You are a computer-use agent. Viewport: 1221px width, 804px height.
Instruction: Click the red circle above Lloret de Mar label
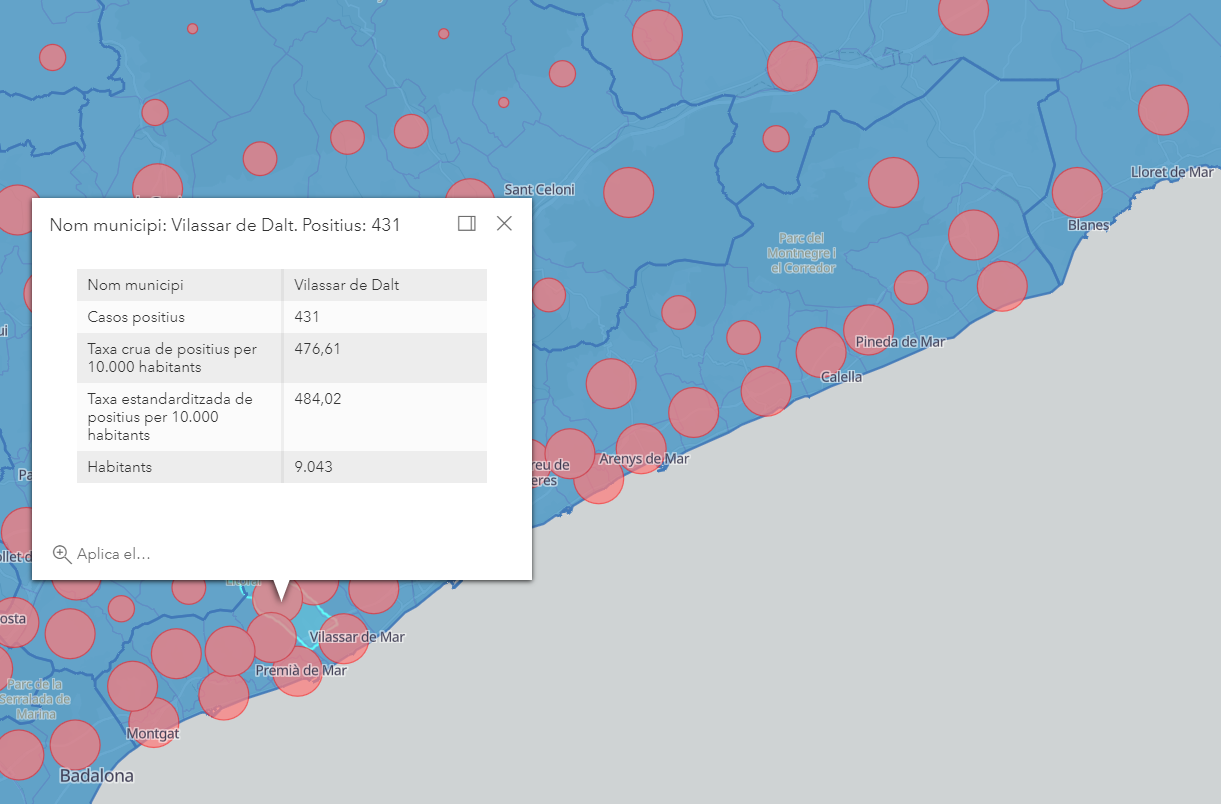(x=1163, y=110)
